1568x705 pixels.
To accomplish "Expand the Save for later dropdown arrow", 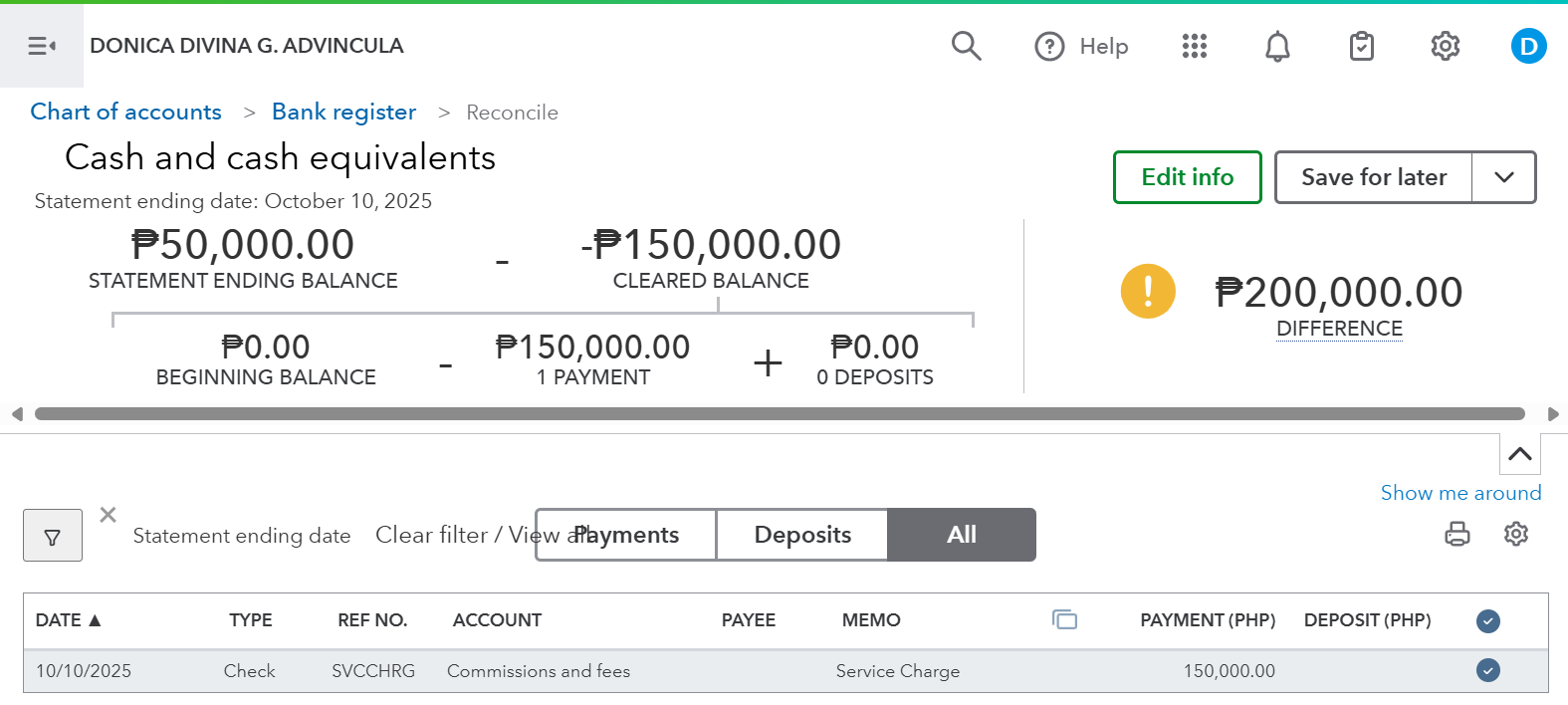I will (x=1503, y=177).
